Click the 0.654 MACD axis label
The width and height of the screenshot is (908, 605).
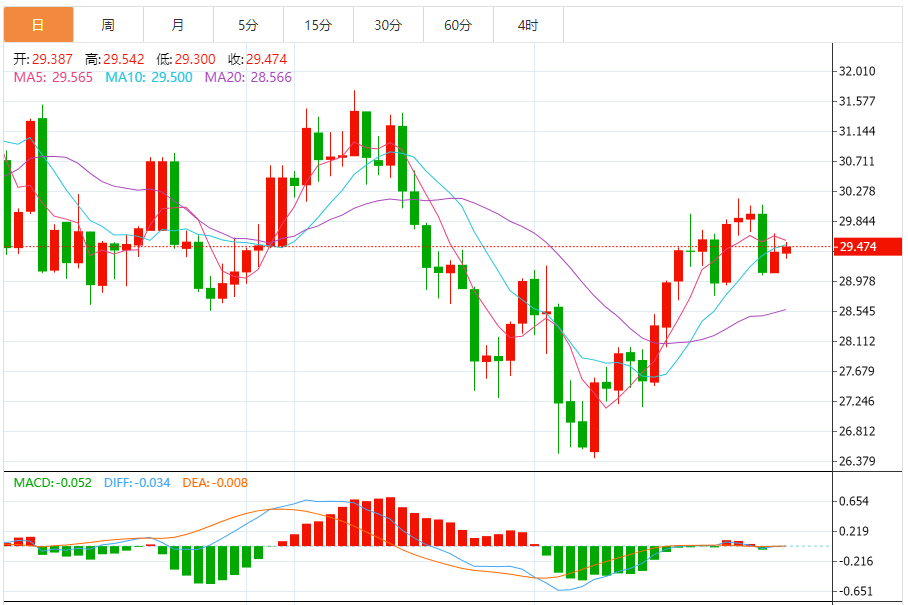(854, 501)
